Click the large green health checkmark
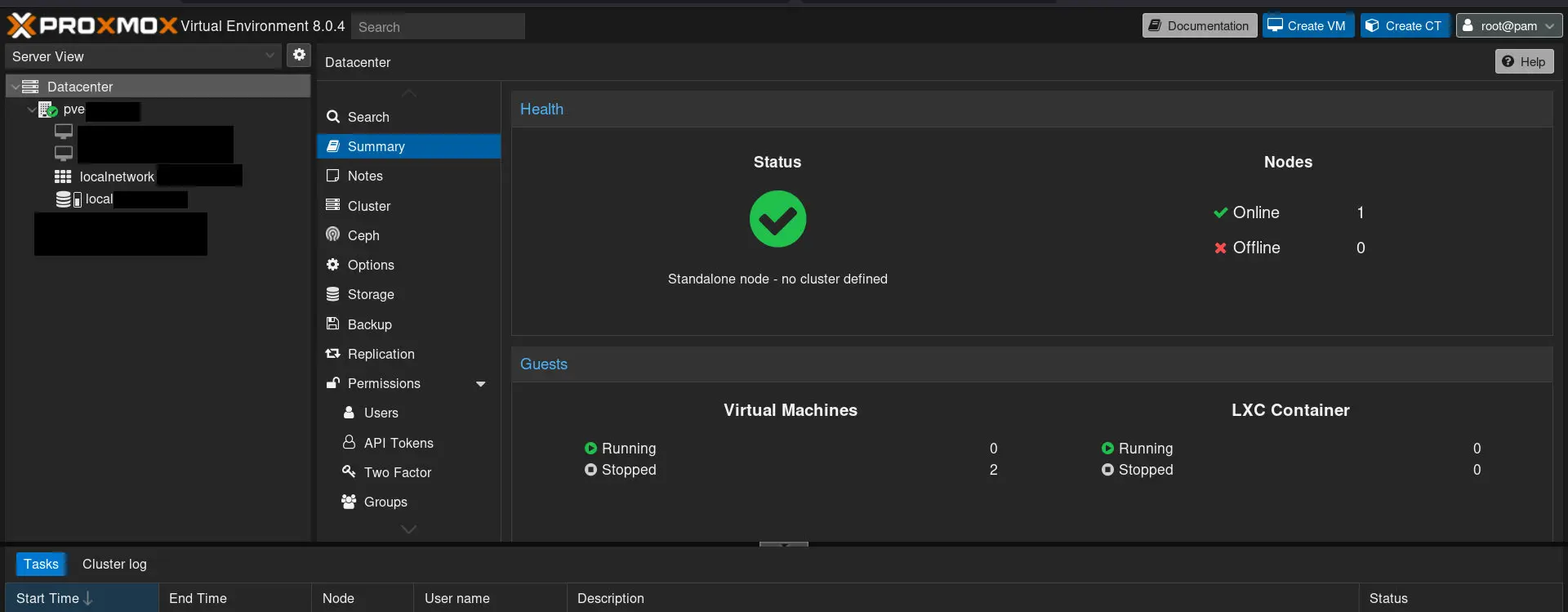 [777, 219]
